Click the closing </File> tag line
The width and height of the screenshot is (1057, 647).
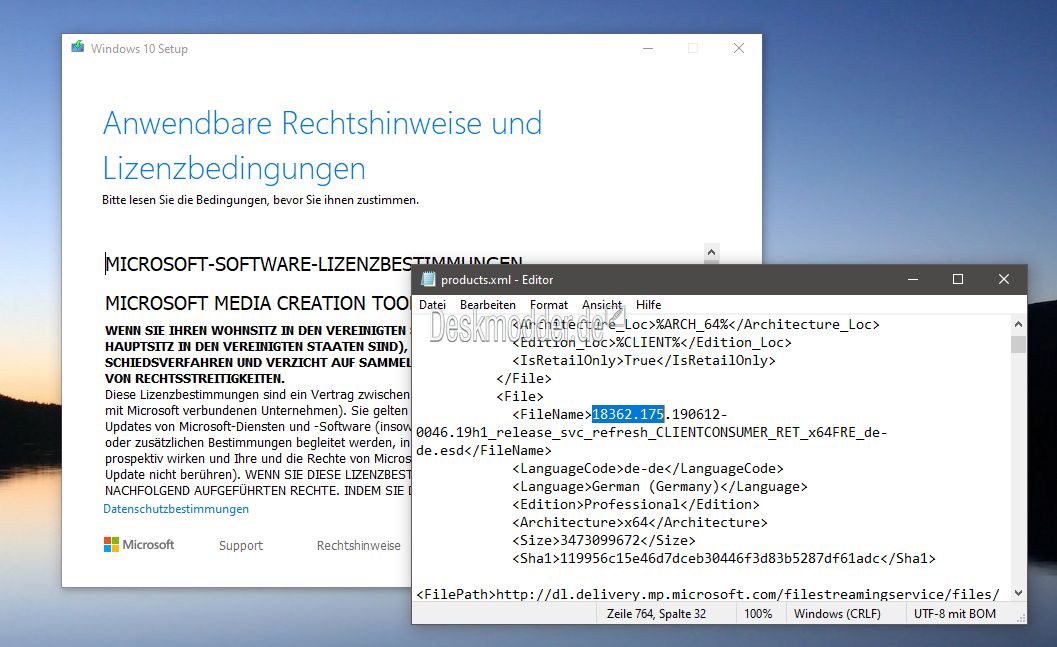point(524,378)
